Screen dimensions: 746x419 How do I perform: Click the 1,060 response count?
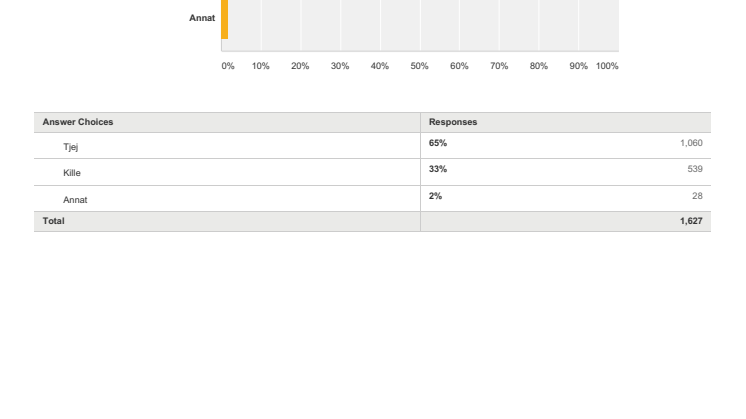pyautogui.click(x=691, y=143)
